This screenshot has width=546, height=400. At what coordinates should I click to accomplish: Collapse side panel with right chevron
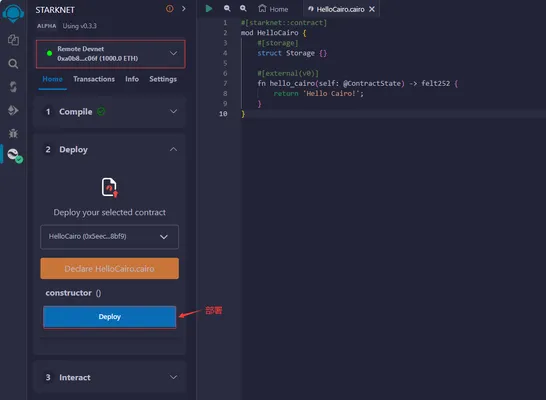184,9
